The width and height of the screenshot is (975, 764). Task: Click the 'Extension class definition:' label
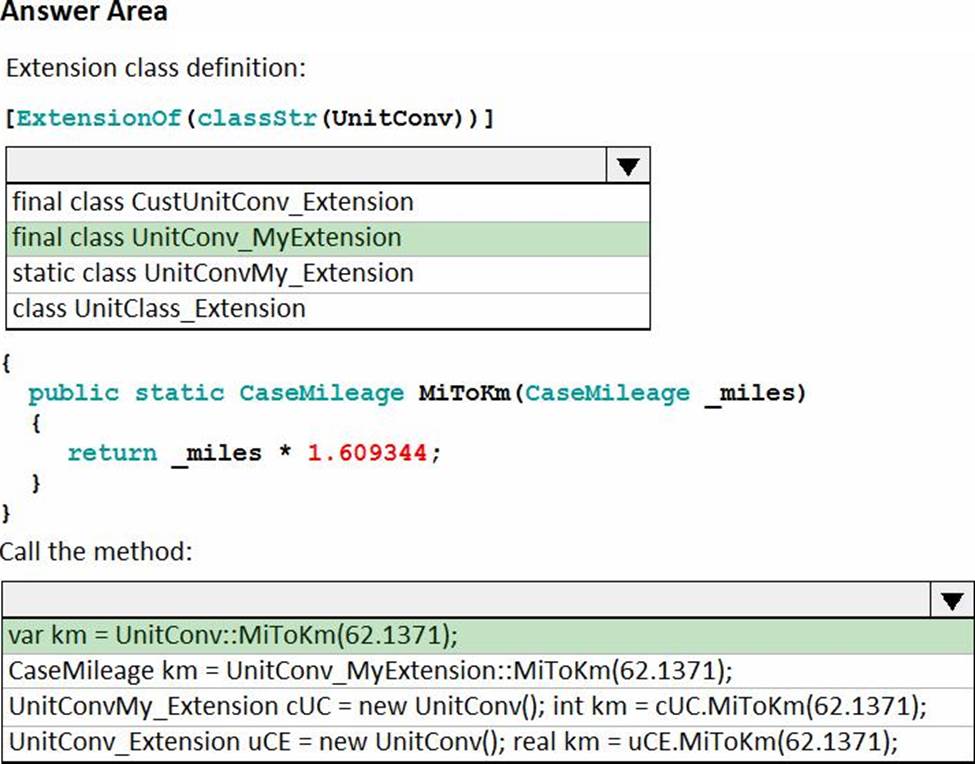click(x=155, y=69)
